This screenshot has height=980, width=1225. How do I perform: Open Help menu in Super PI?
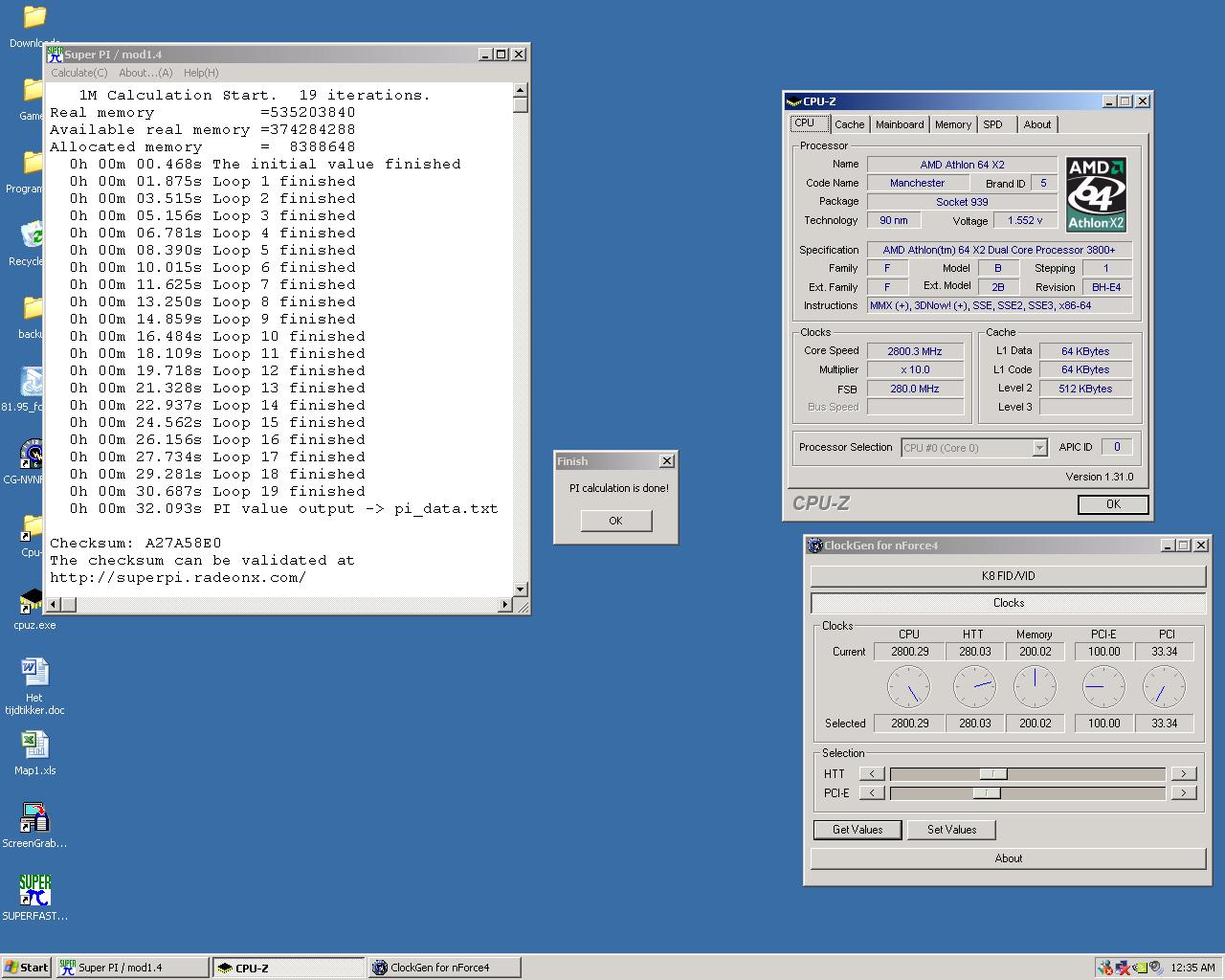click(x=201, y=73)
